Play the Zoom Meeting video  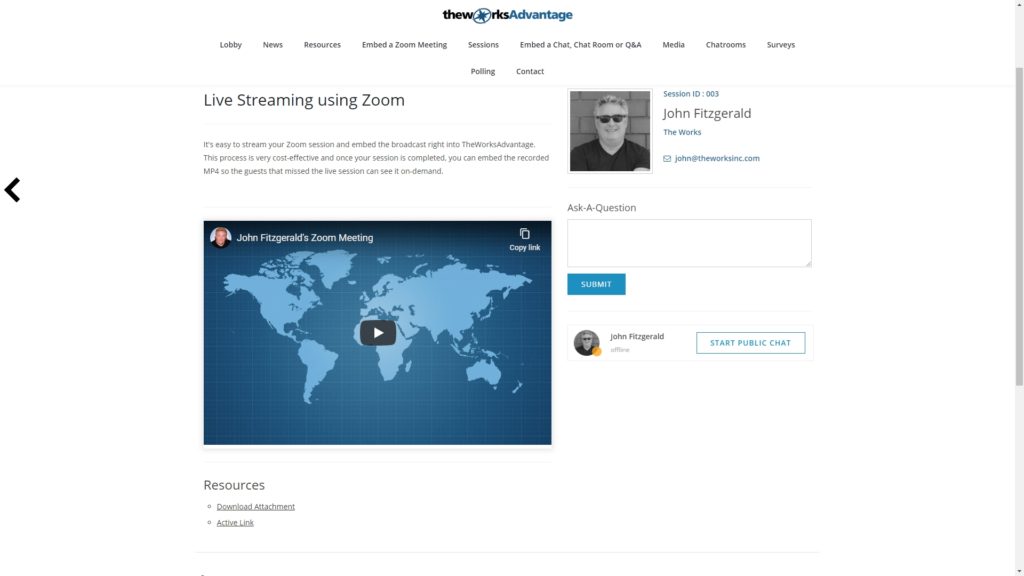[377, 332]
